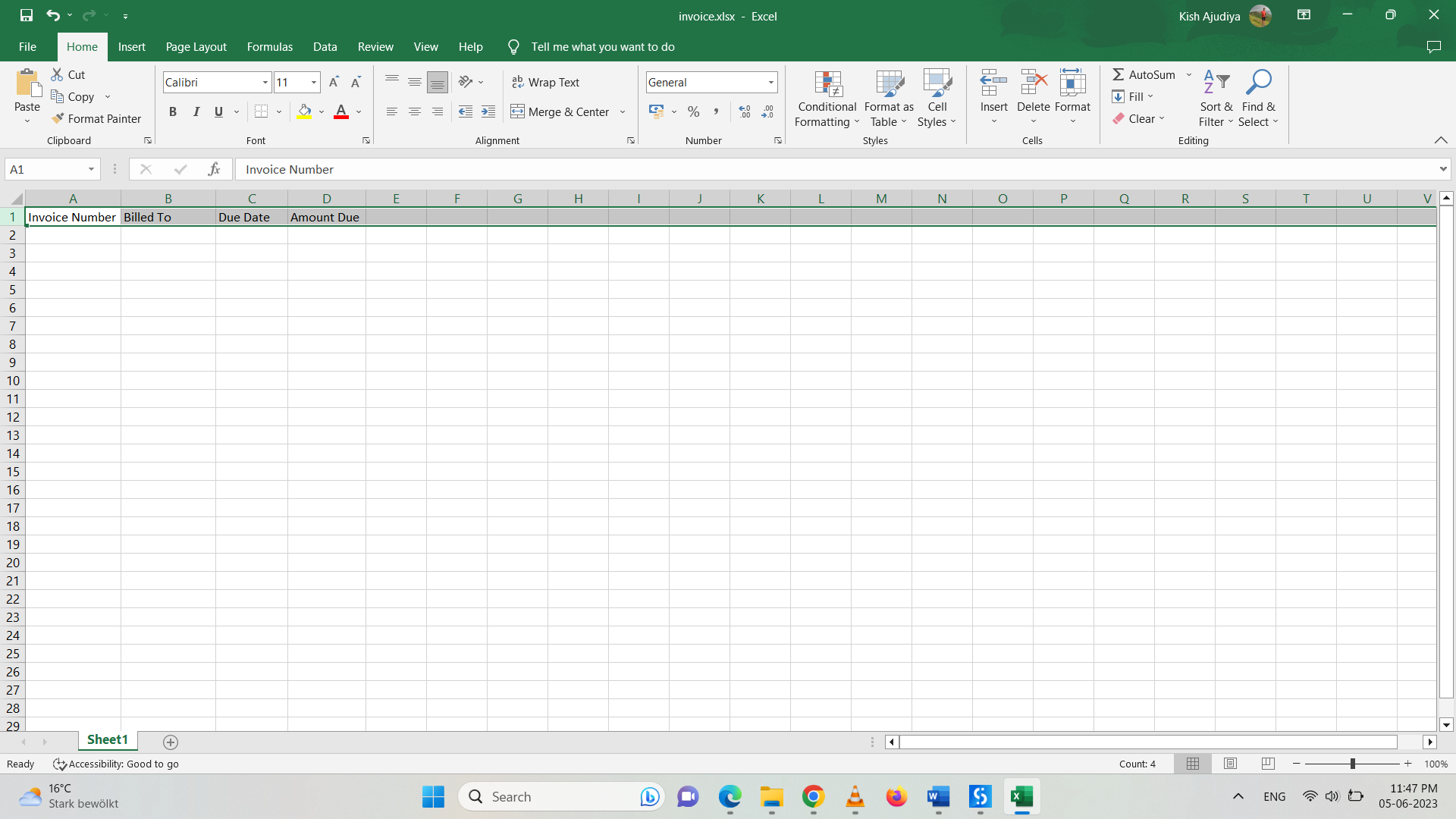Open the Page Layout tab
Image resolution: width=1456 pixels, height=819 pixels.
click(196, 46)
